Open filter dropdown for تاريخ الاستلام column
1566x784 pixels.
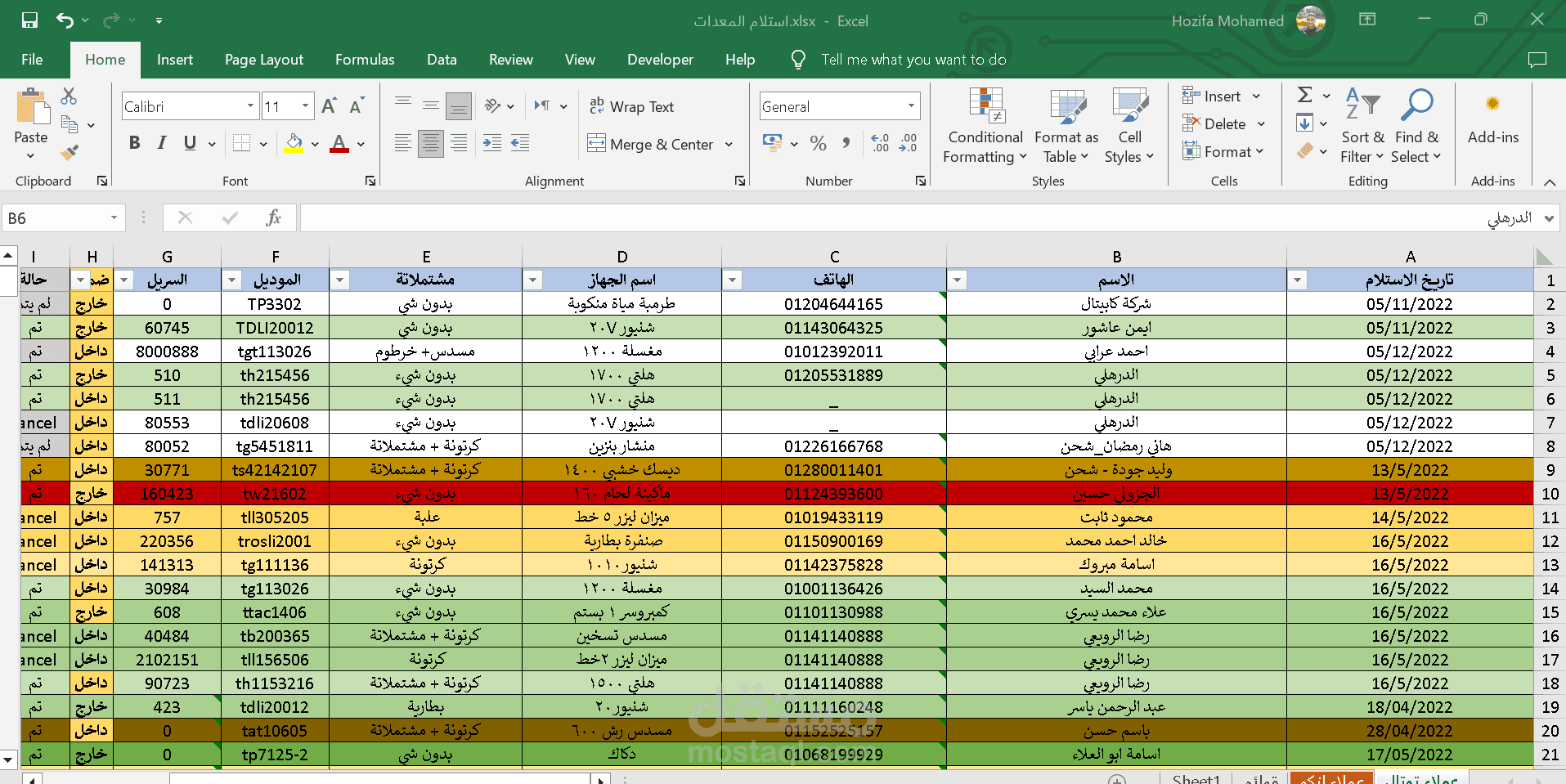click(1297, 280)
